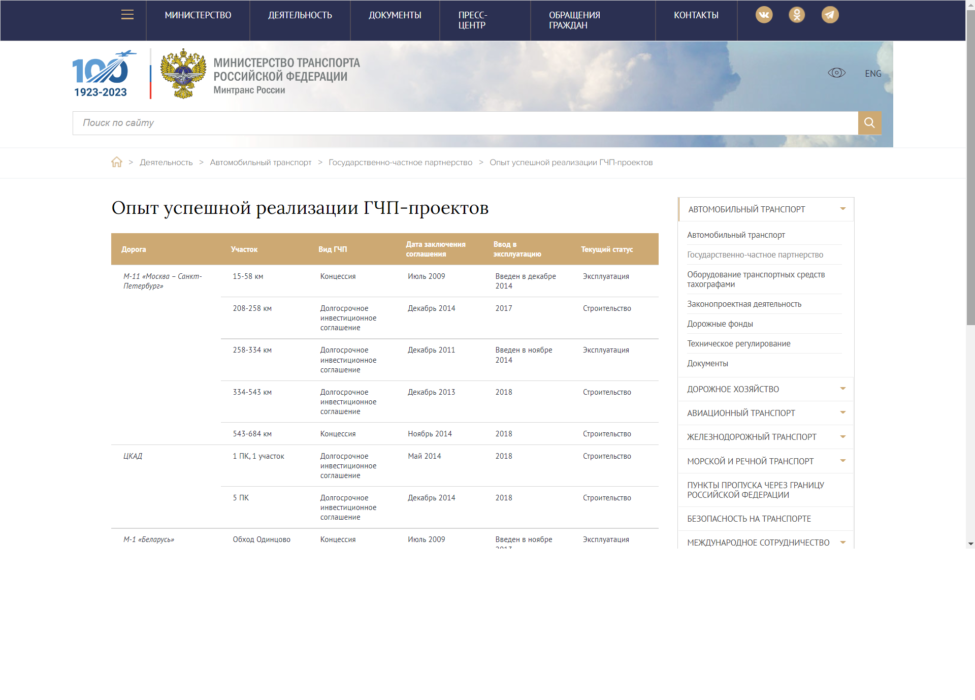Viewport: 975px width, 700px height.
Task: Open the Telegram channel icon
Action: pos(829,15)
